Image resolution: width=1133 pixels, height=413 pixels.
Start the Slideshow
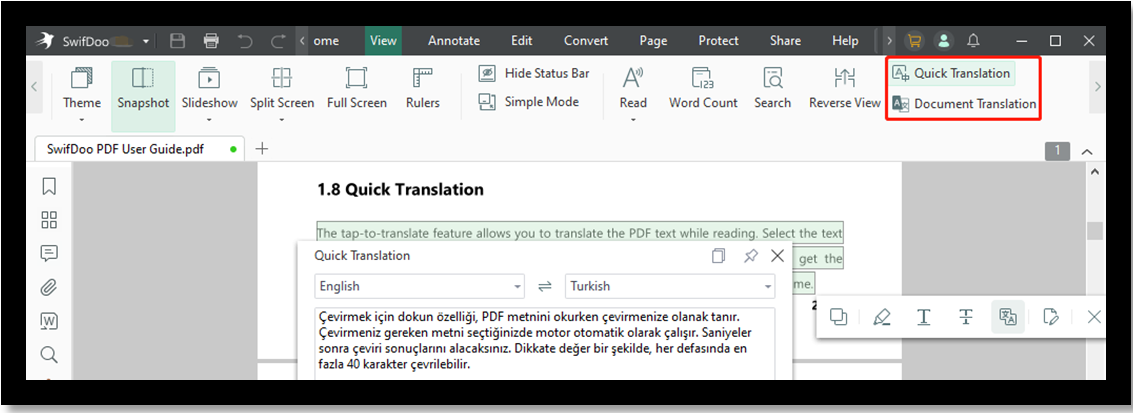pos(210,87)
